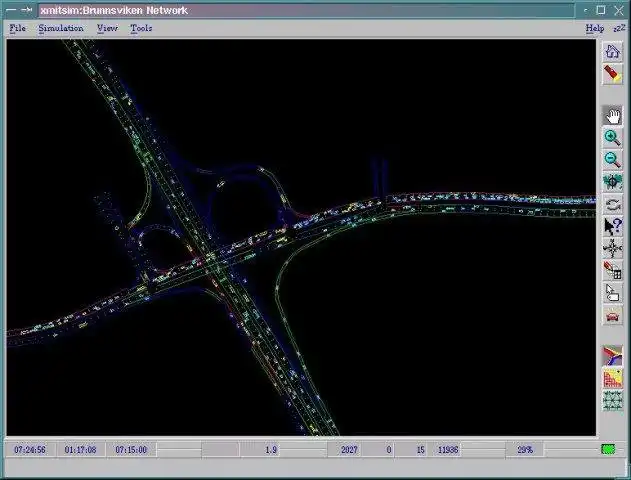The width and height of the screenshot is (631, 480).
Task: Click the red and yellow legend chart icon
Action: coord(612,379)
